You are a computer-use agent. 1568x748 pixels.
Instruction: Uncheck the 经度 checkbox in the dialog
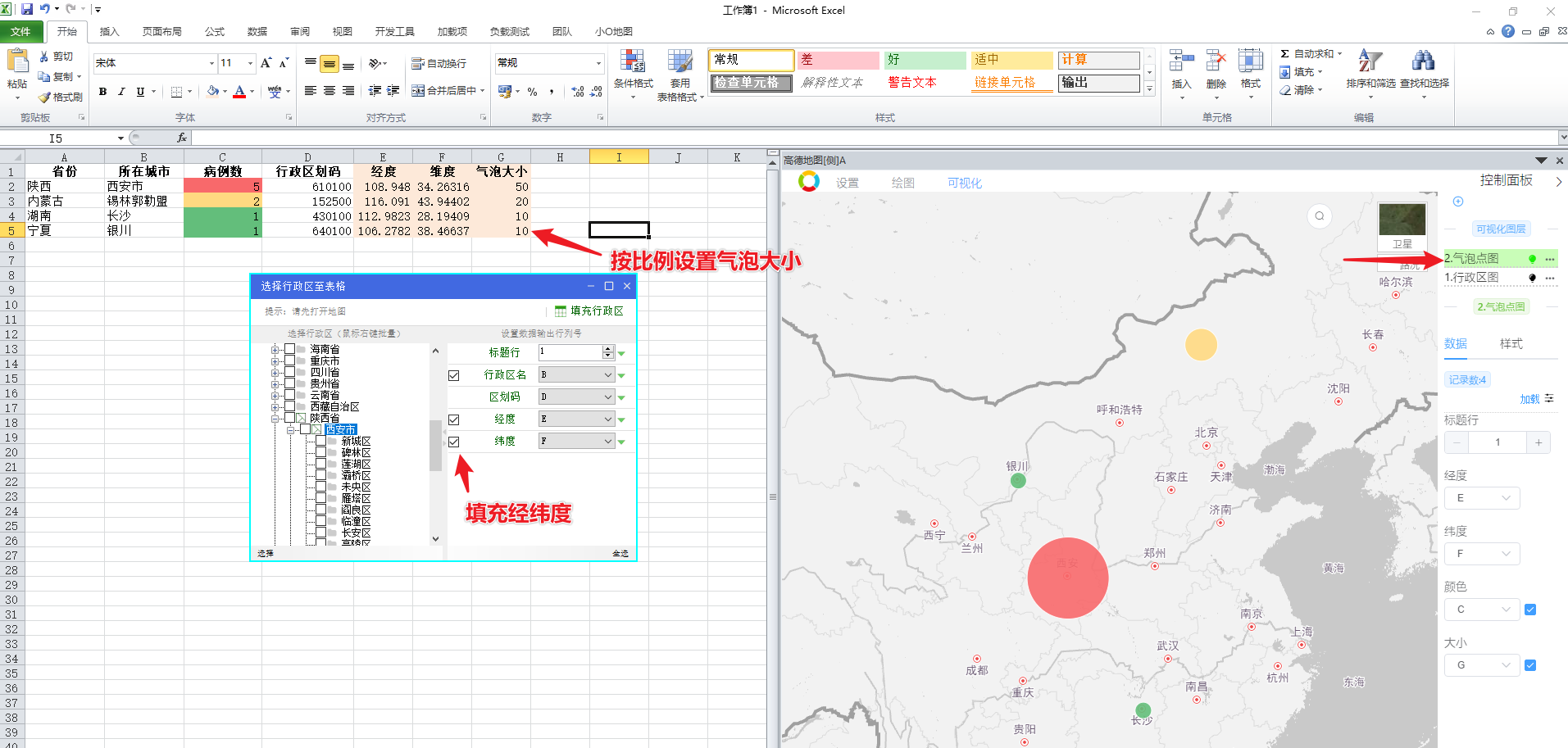point(454,419)
